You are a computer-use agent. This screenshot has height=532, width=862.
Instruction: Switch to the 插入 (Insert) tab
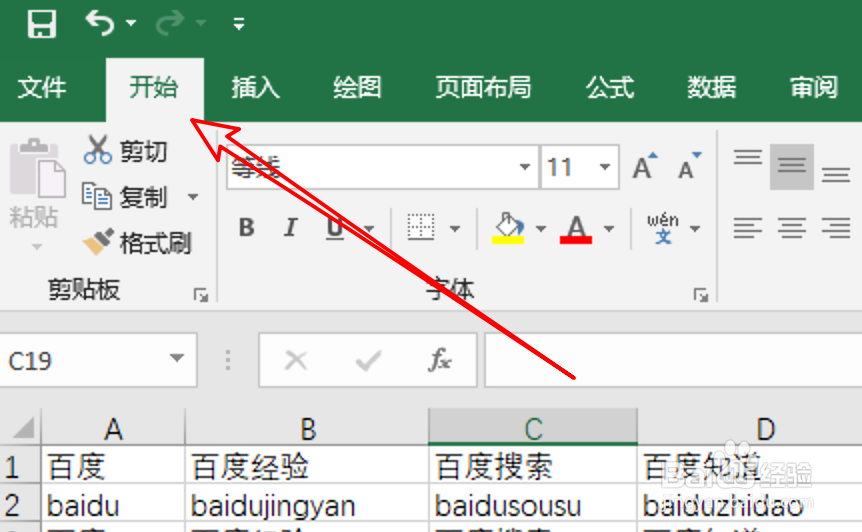[256, 87]
